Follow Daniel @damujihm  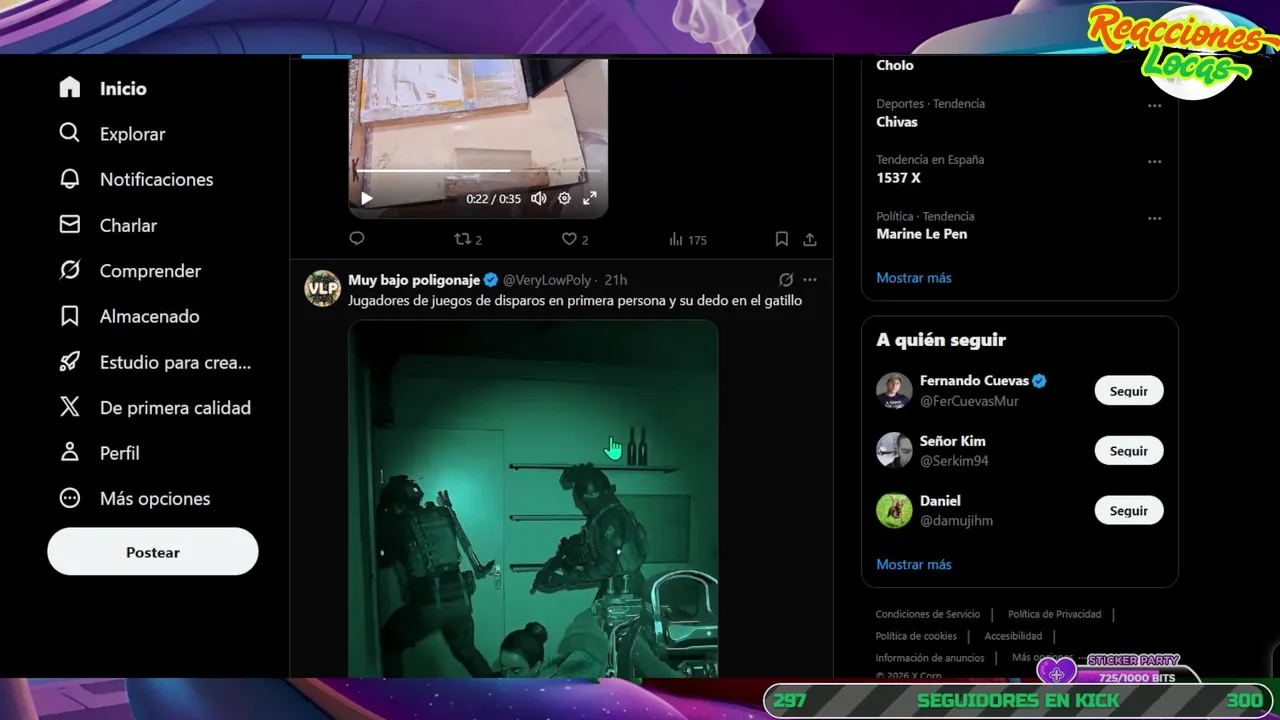tap(1129, 510)
